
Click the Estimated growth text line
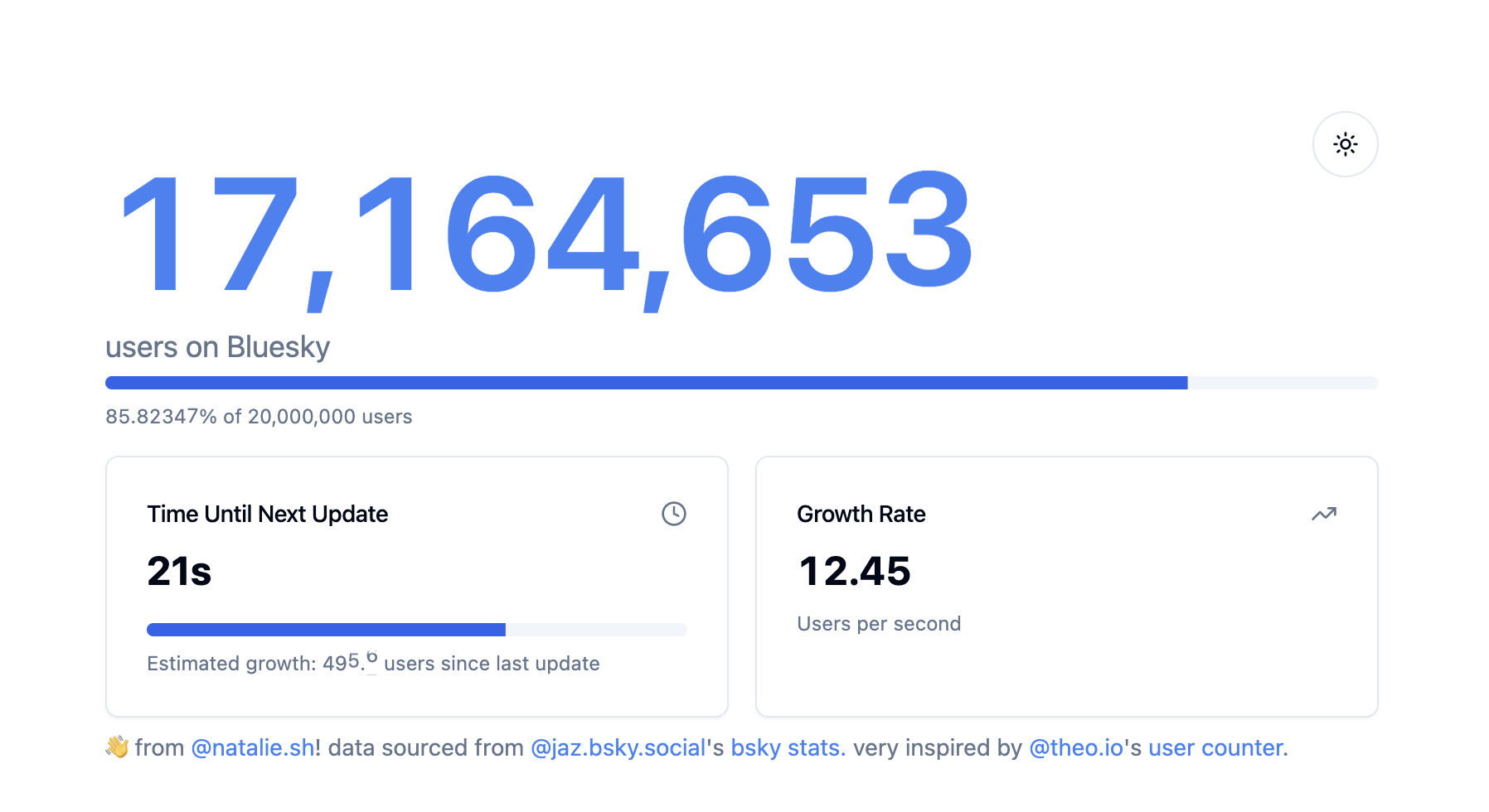tap(373, 664)
